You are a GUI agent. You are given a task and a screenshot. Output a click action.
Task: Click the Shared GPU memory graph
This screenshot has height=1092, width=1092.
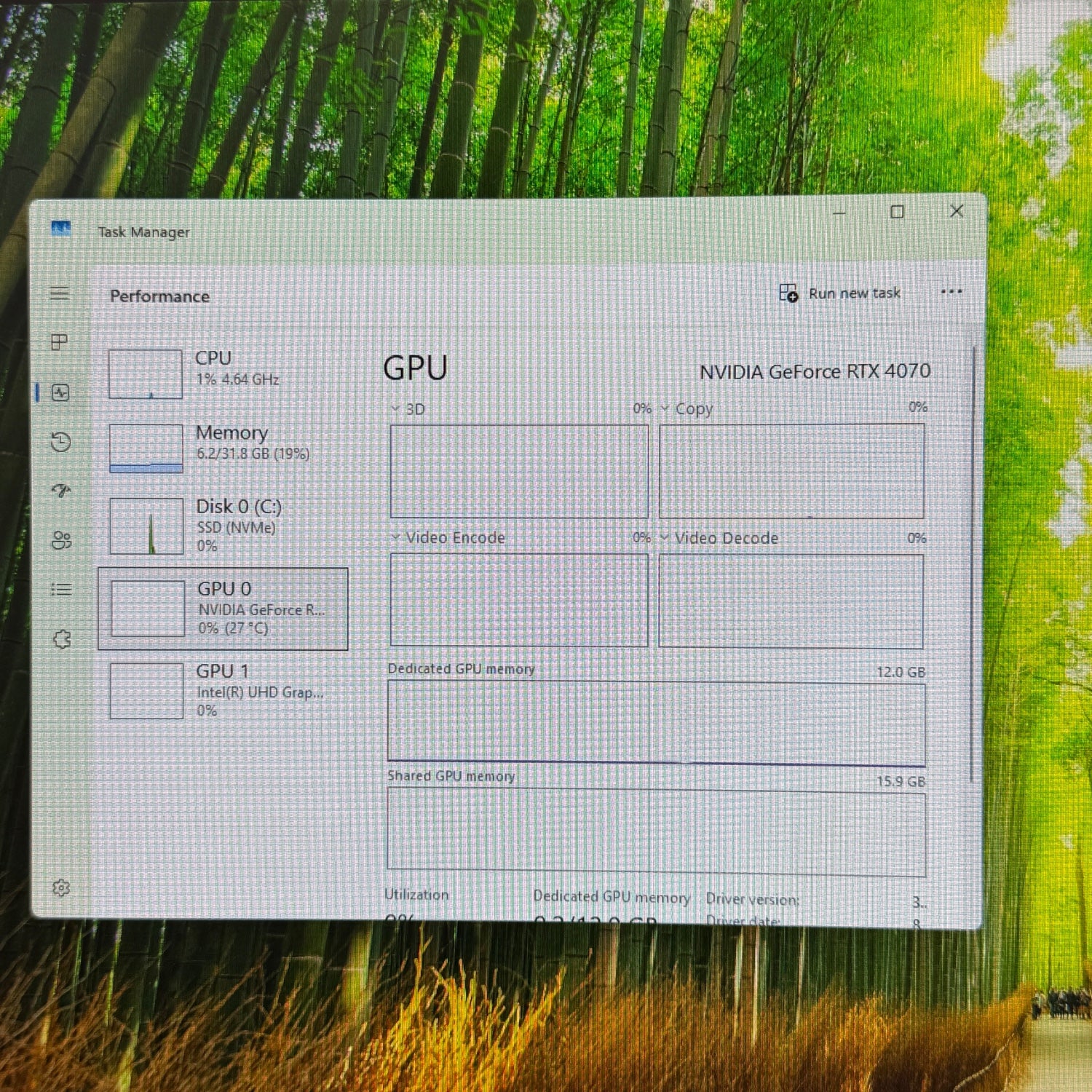point(657,834)
